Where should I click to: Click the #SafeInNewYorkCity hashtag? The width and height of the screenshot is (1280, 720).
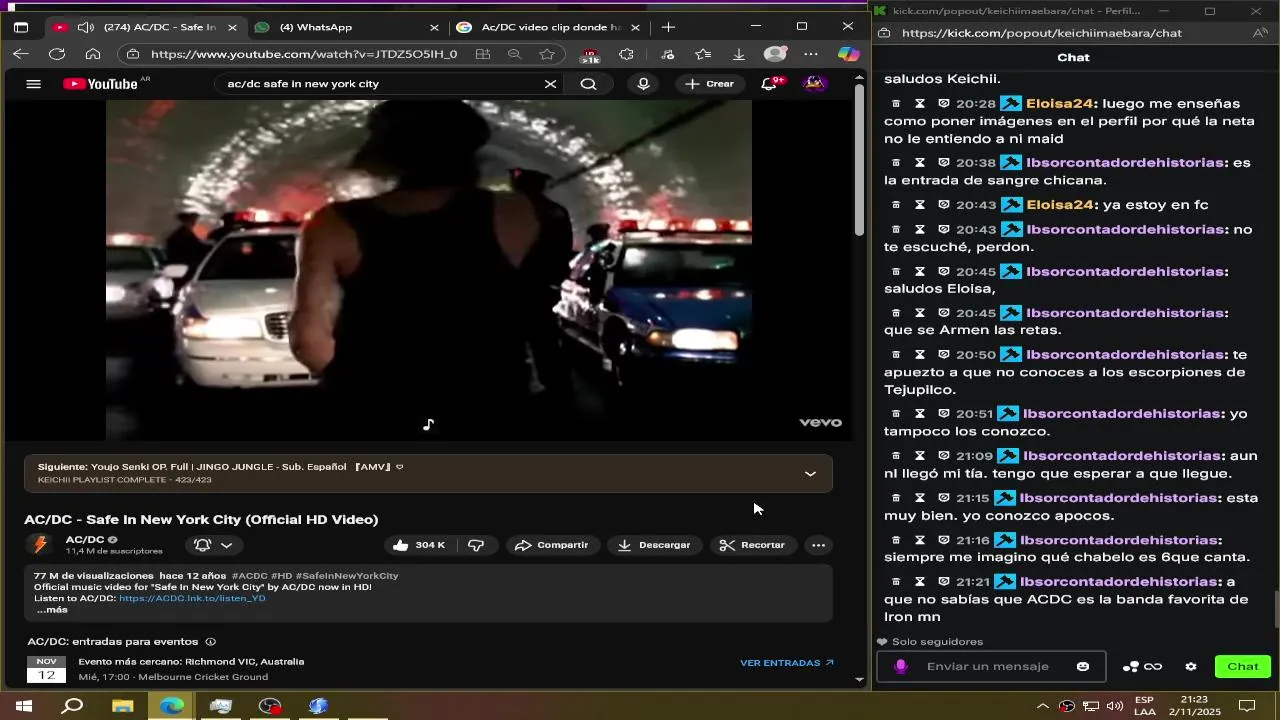[347, 576]
